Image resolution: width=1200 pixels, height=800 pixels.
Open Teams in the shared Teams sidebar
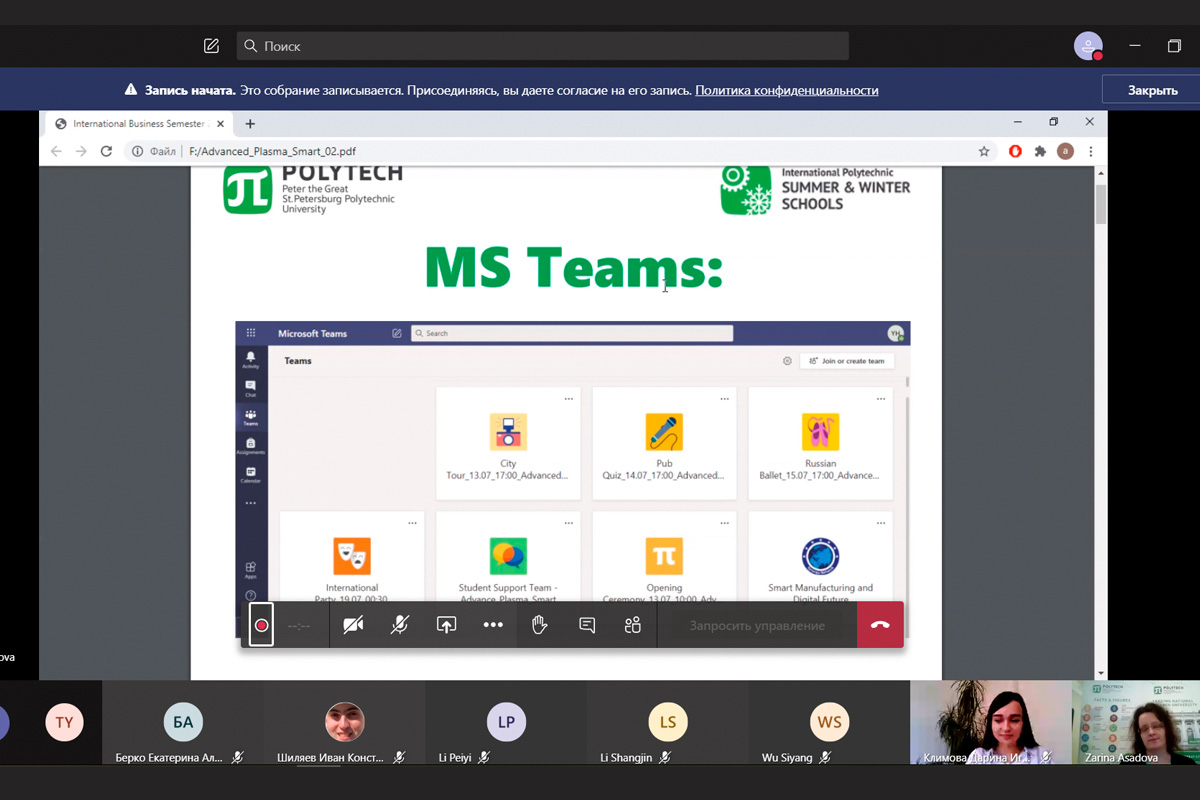250,418
